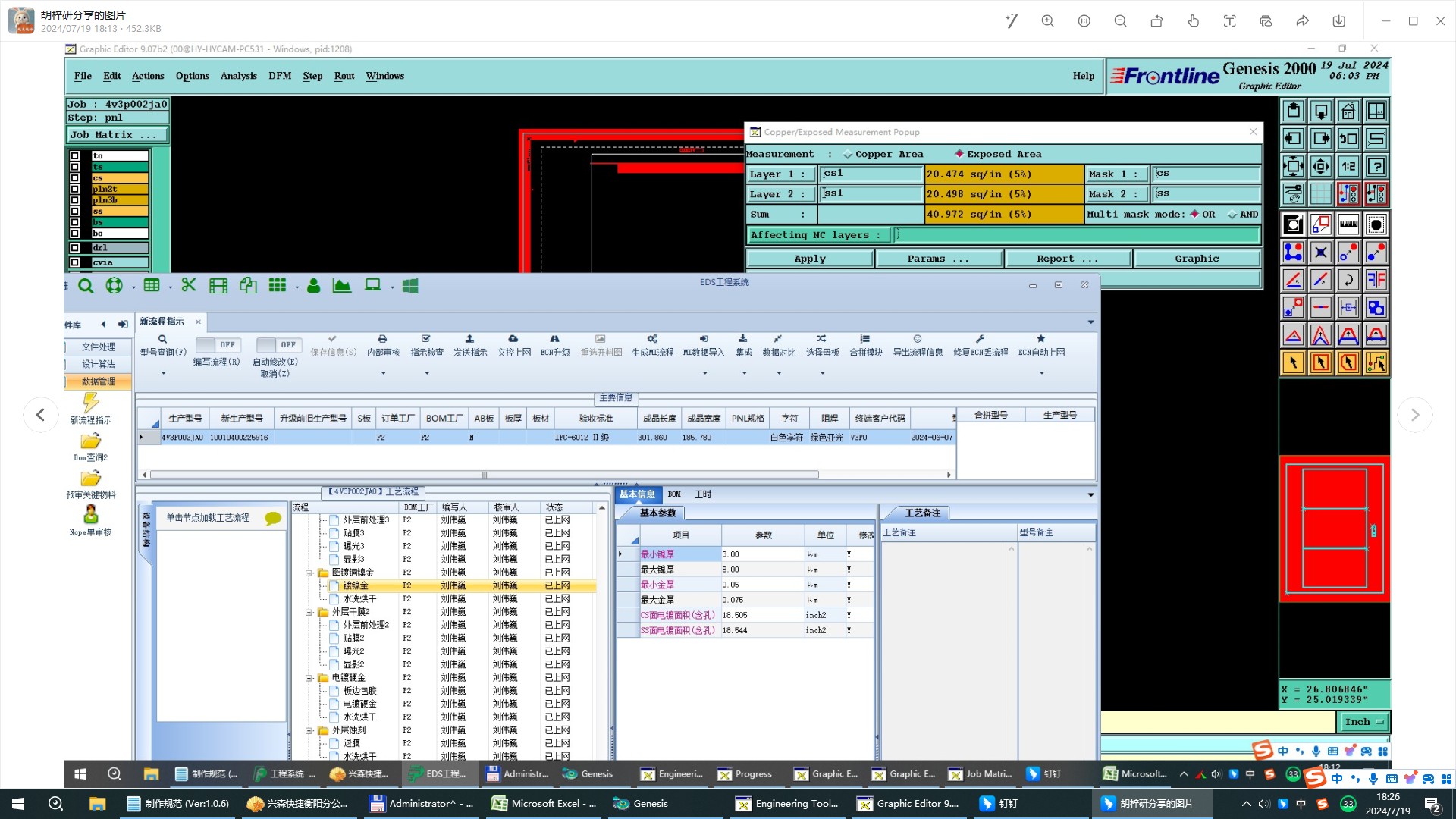Viewport: 1456px width, 819px height.
Task: Select the Copper Area radio option
Action: pos(848,154)
